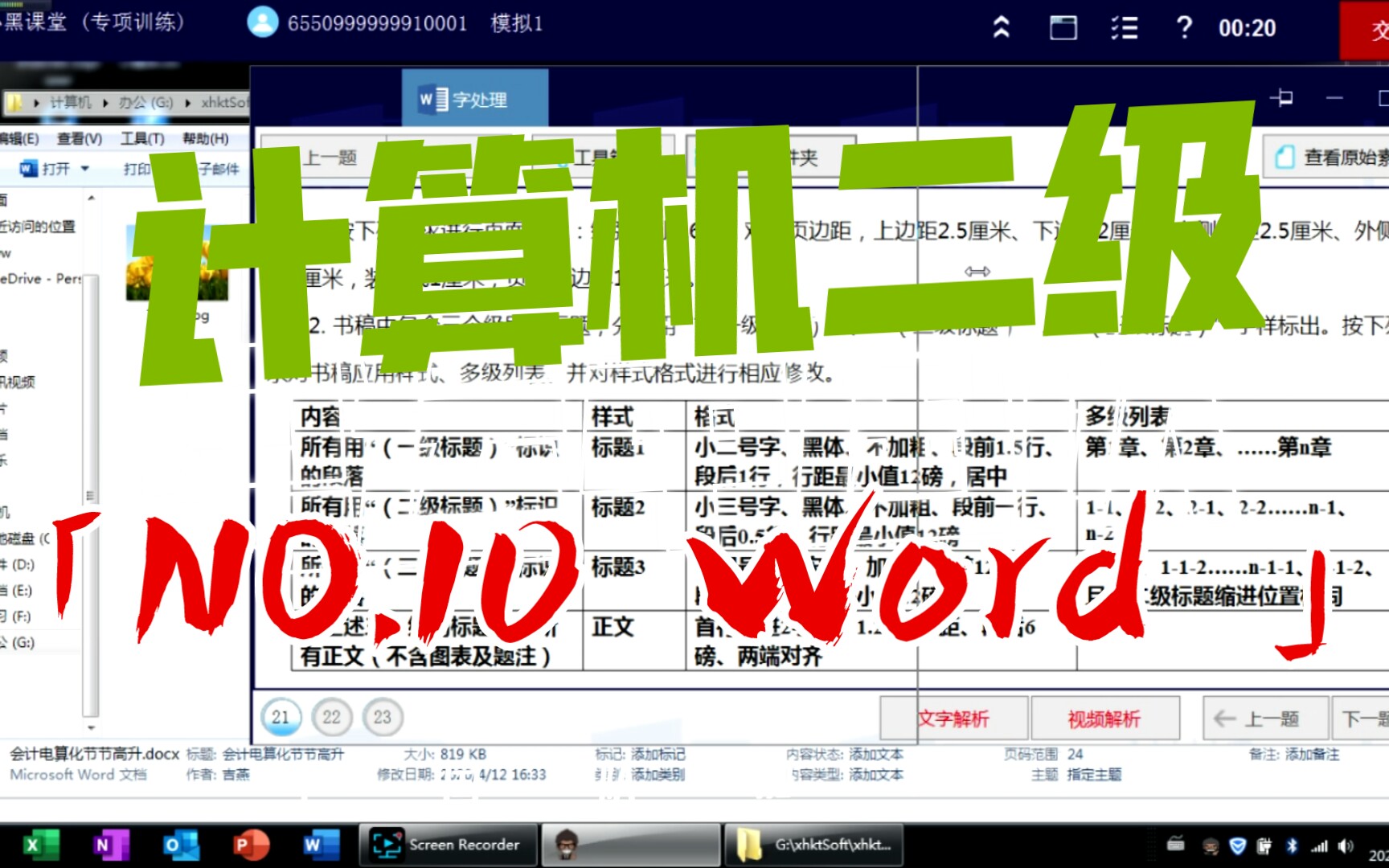
Task: Select drive (G:) in navigation pane
Action: [18, 641]
